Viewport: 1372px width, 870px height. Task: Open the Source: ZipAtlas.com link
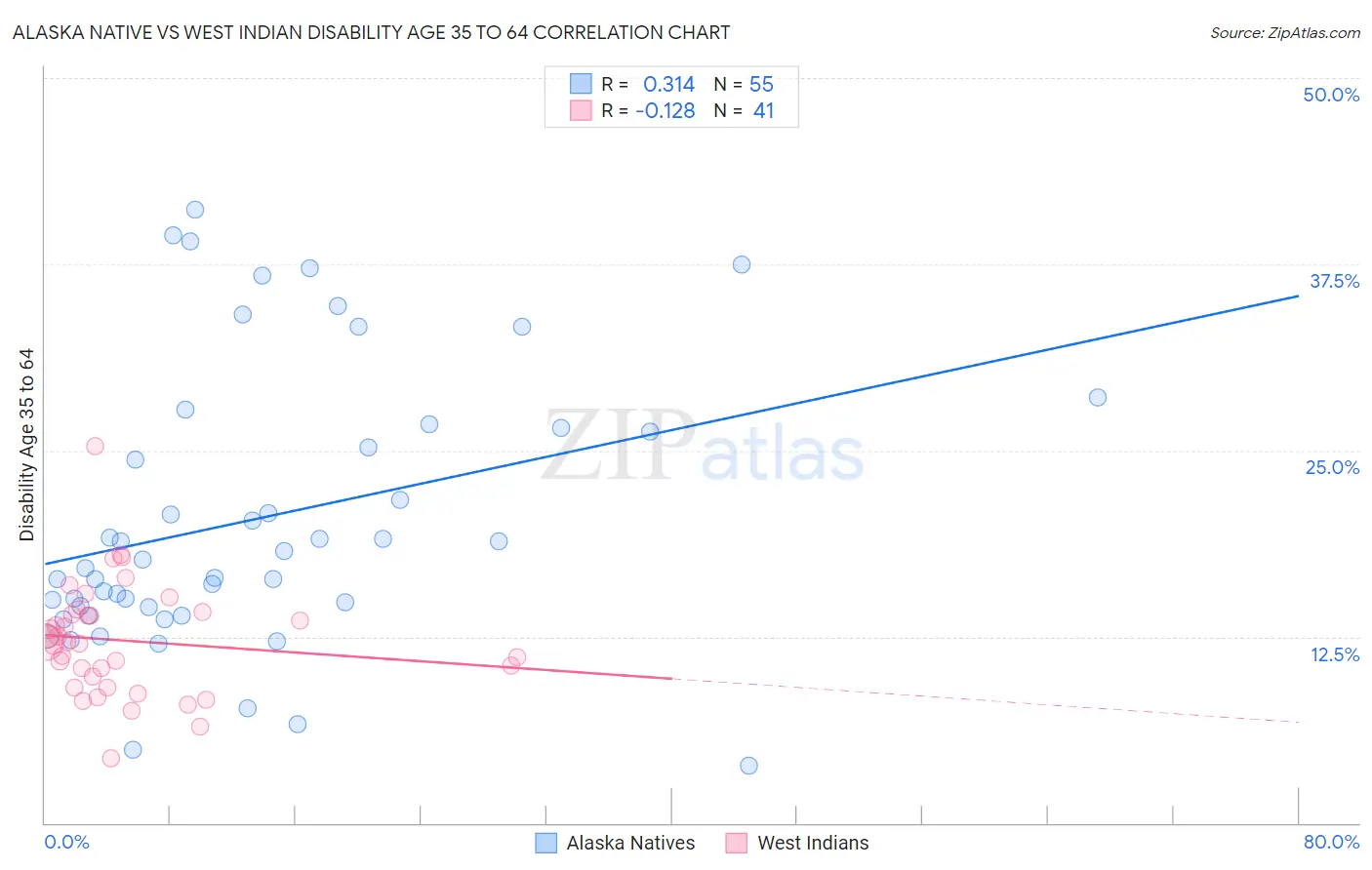coord(1285,32)
